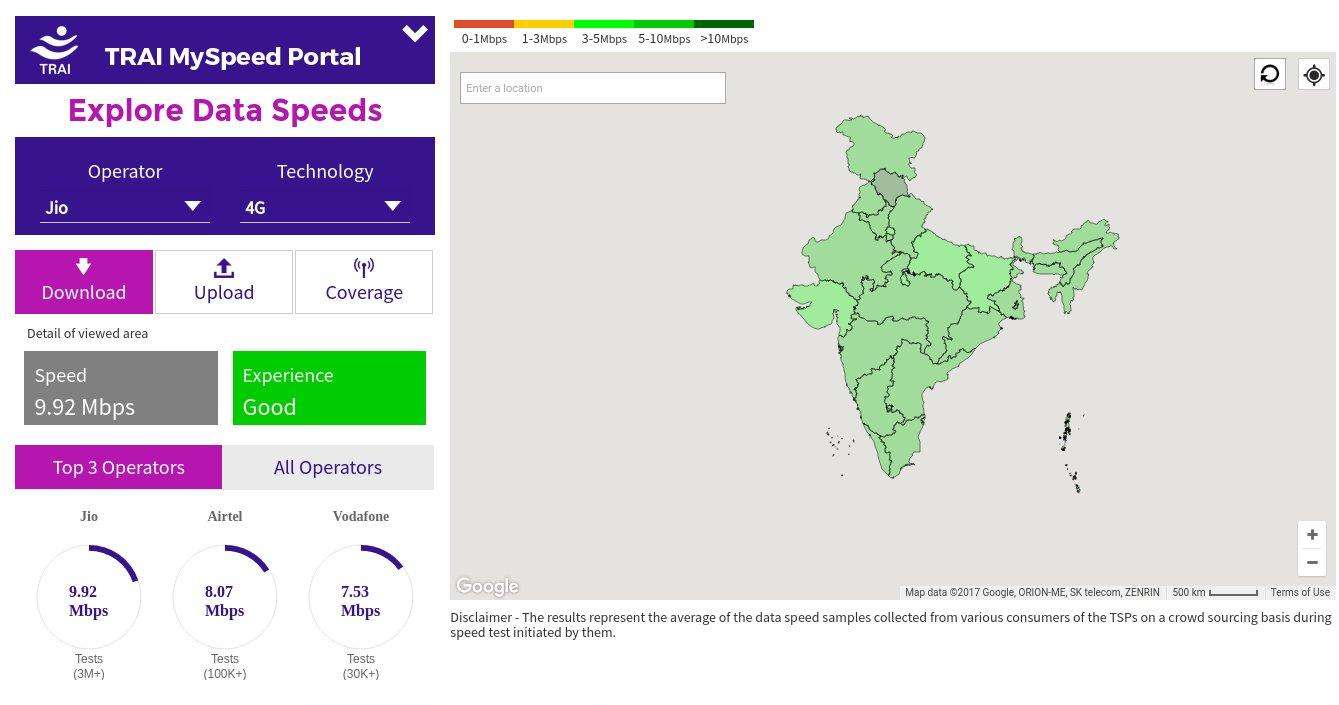Viewport: 1339px width, 705px height.
Task: Click the dark green >10Mbps legend swatch
Action: click(724, 24)
